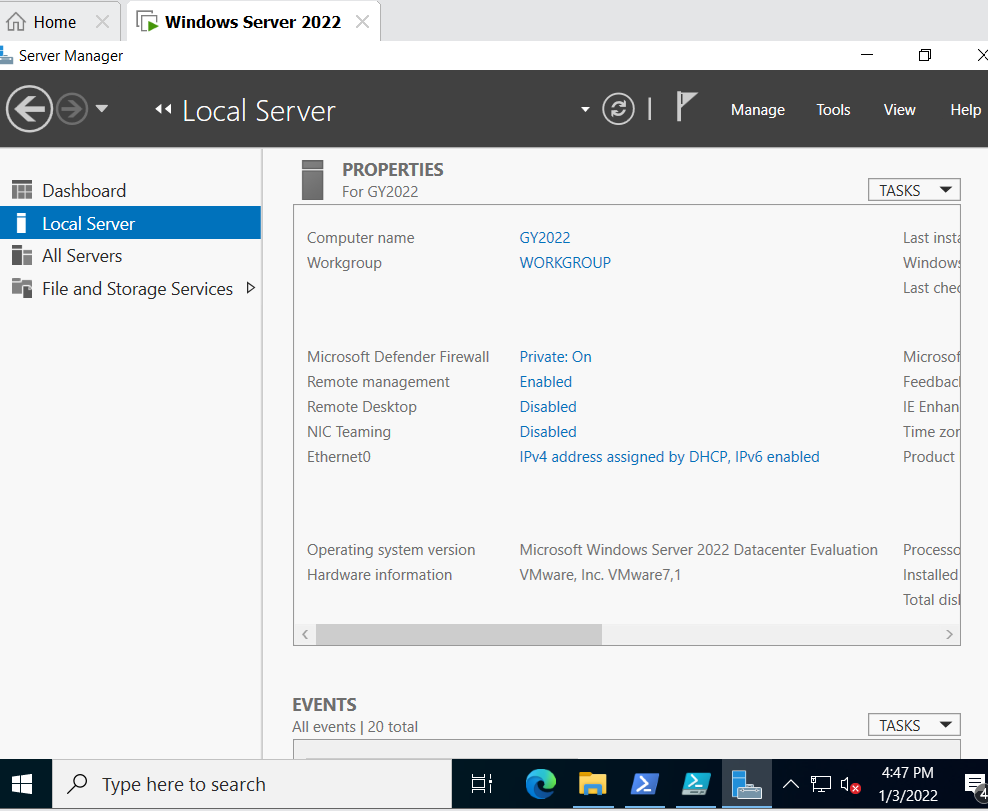Open the notifications flag
Screen dimensions: 988x811
686,106
